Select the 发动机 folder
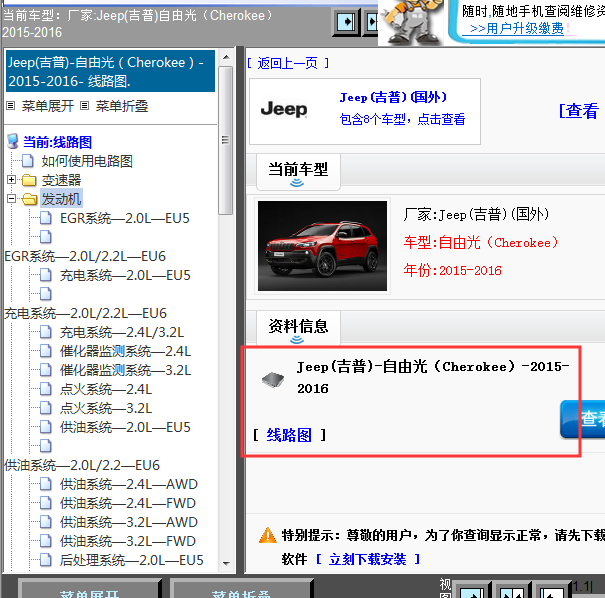The height and width of the screenshot is (598, 605). coord(61,199)
